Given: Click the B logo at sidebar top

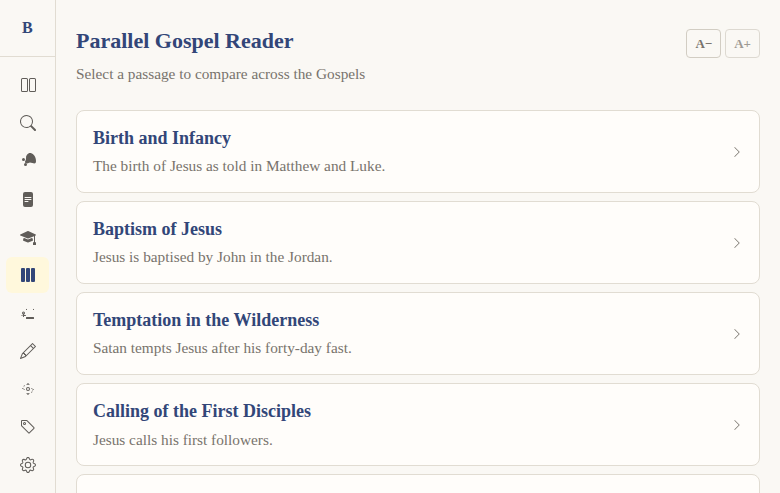Looking at the screenshot, I should pyautogui.click(x=27, y=28).
